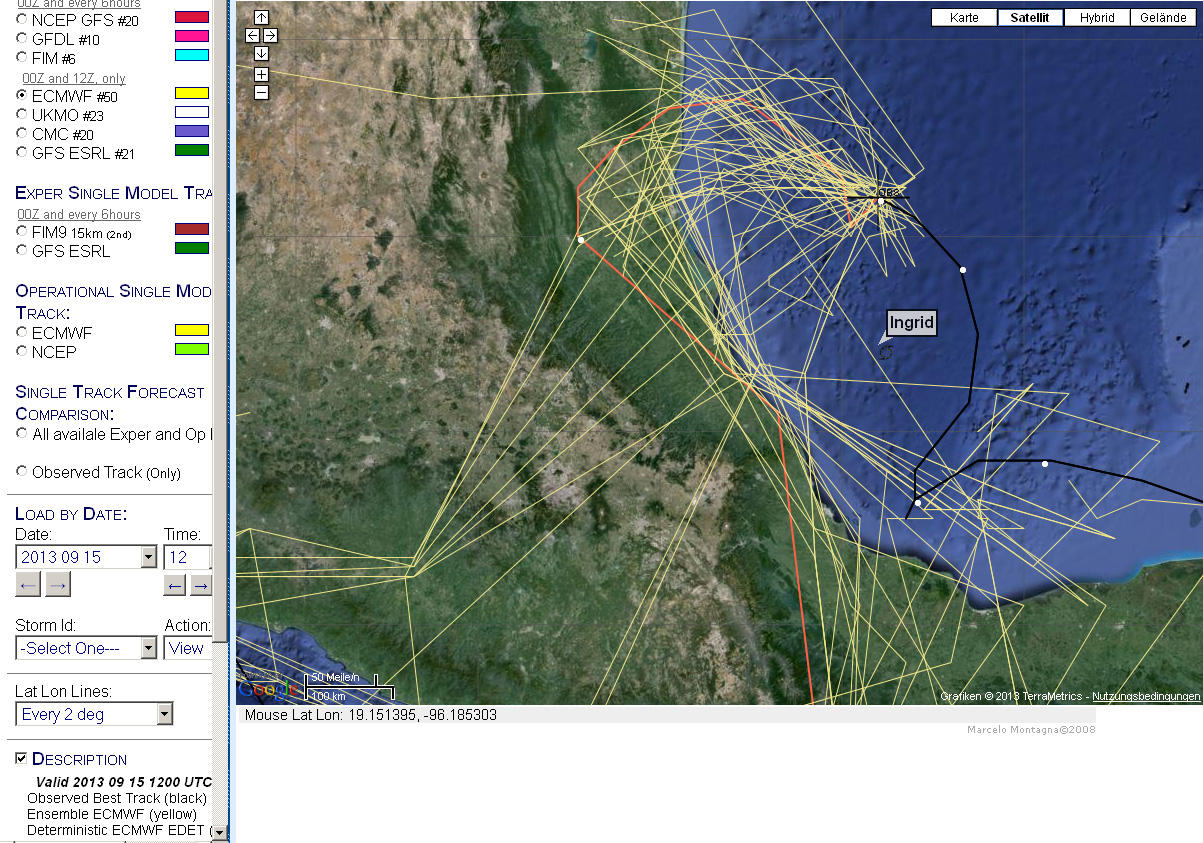
Task: Uncheck the Description checkbox
Action: tap(22, 759)
